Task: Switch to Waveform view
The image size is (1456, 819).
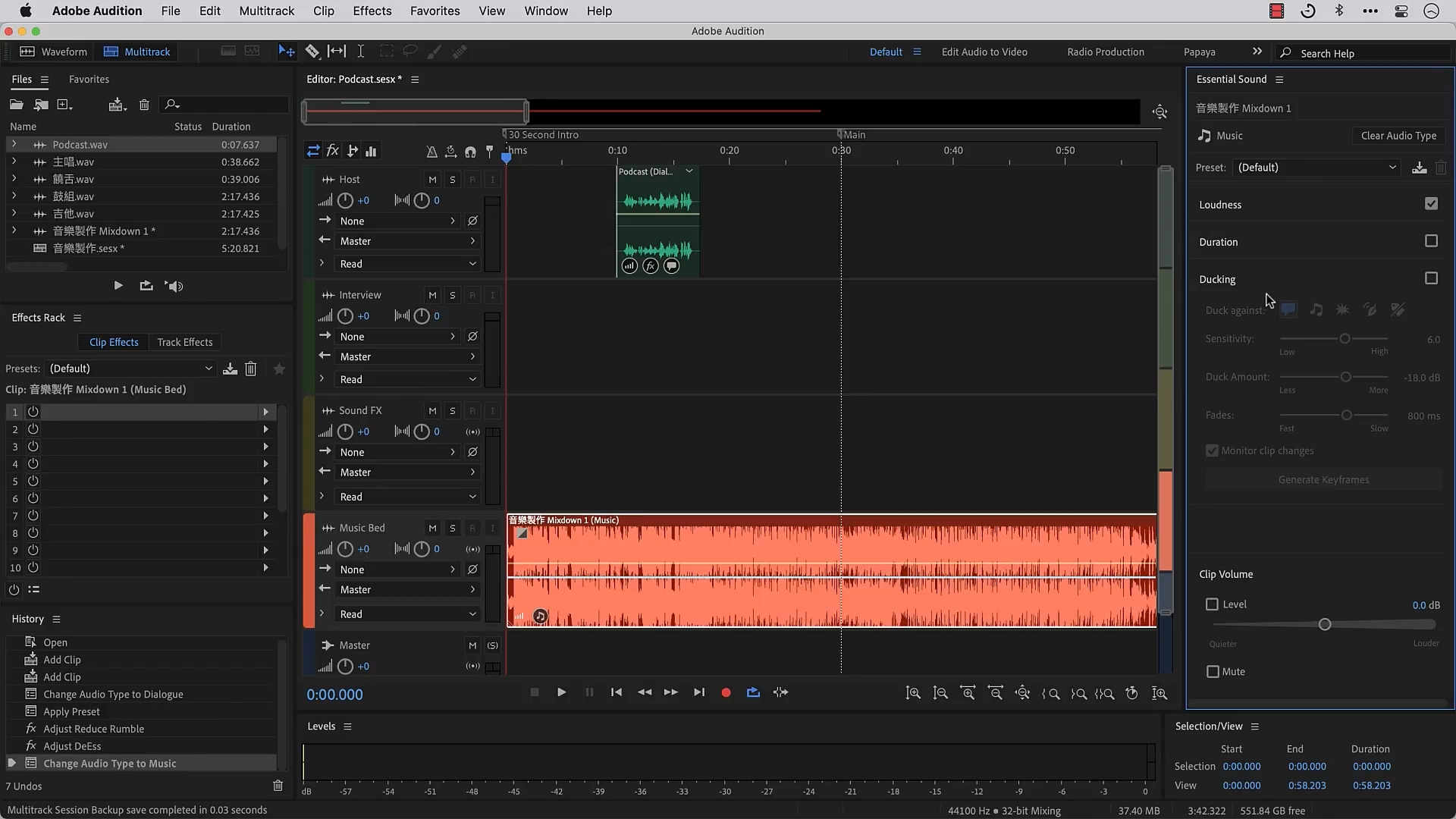Action: click(53, 52)
